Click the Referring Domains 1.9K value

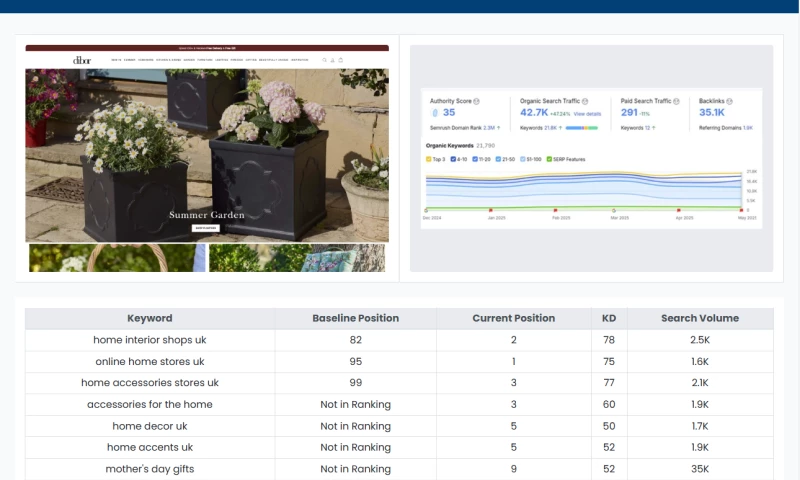[x=748, y=128]
